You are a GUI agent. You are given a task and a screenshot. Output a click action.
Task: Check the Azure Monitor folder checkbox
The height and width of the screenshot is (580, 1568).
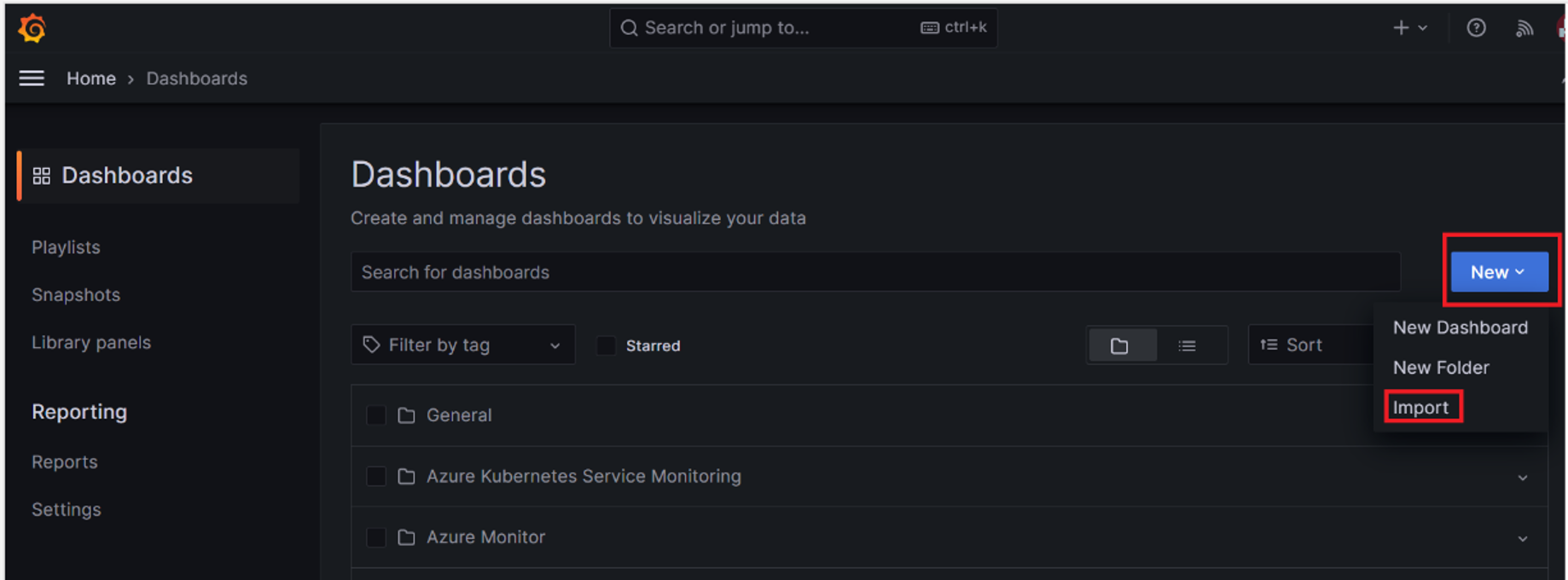coord(375,537)
